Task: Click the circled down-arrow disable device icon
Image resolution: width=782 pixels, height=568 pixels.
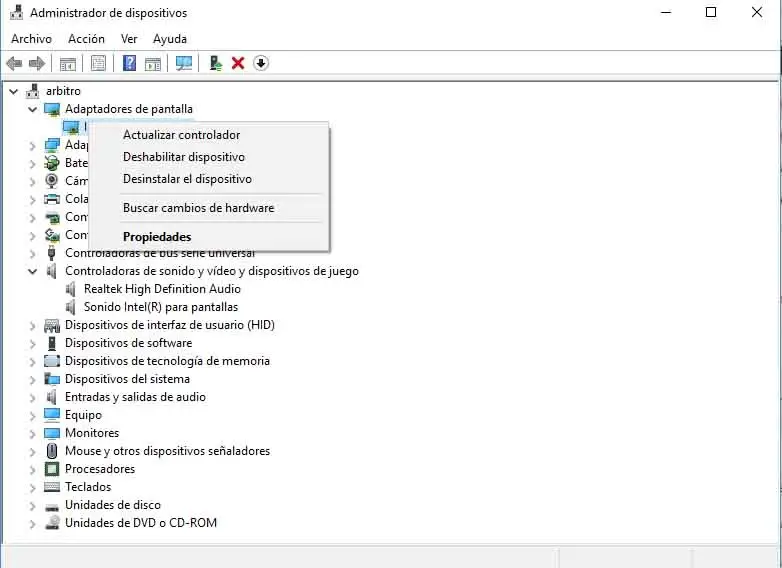Action: 261,63
